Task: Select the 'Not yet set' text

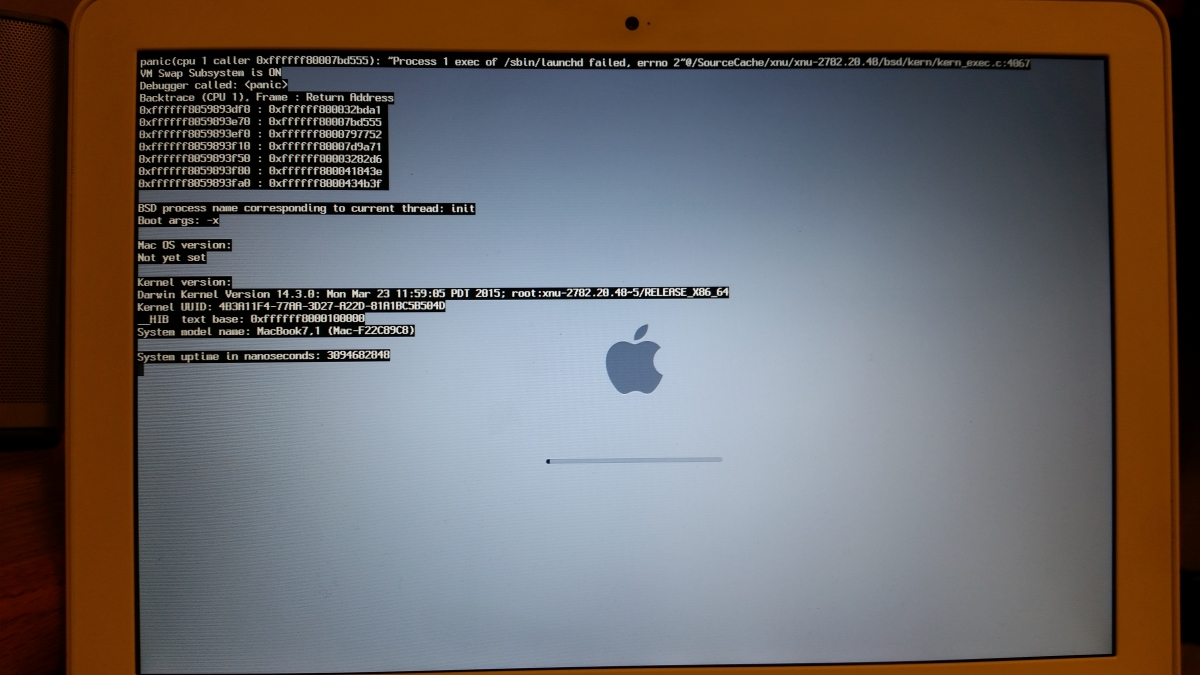Action: [172, 257]
